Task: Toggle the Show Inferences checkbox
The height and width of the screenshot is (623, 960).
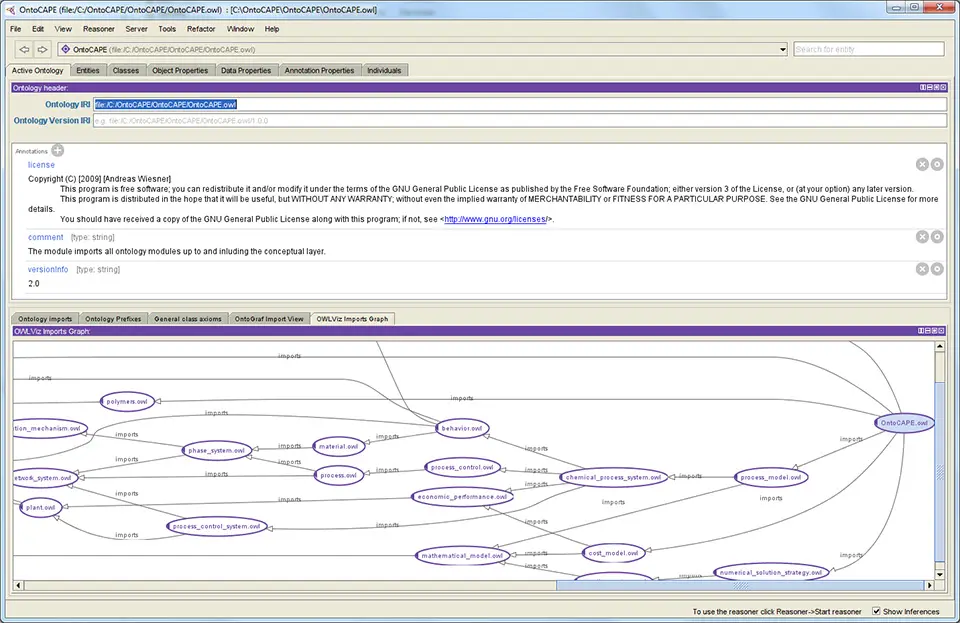Action: coord(877,611)
